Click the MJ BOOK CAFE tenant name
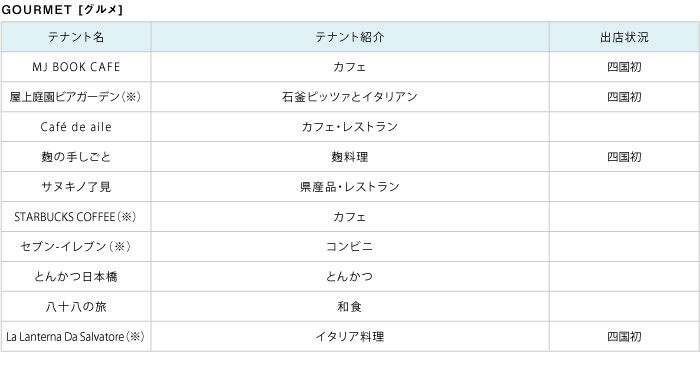Viewport: 700px width, 372px height. (76, 67)
